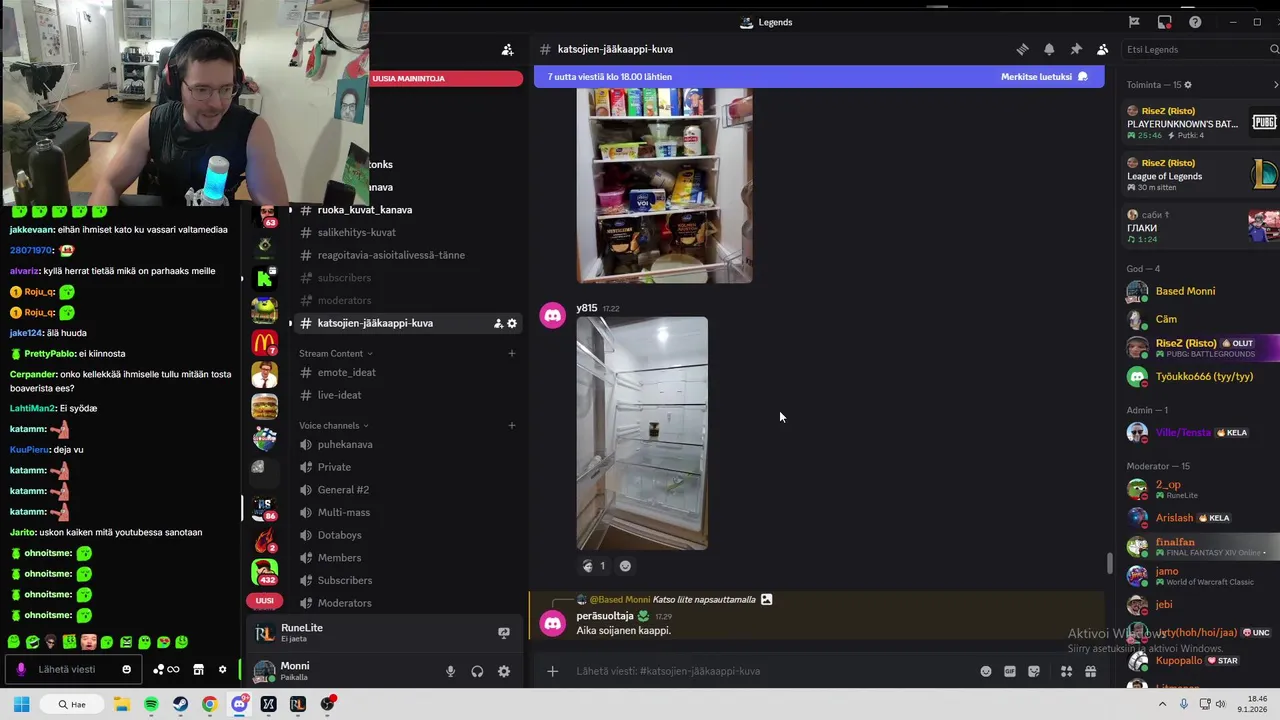Click 'UUSI' unread pill in server list
1280x720 pixels.
(264, 601)
